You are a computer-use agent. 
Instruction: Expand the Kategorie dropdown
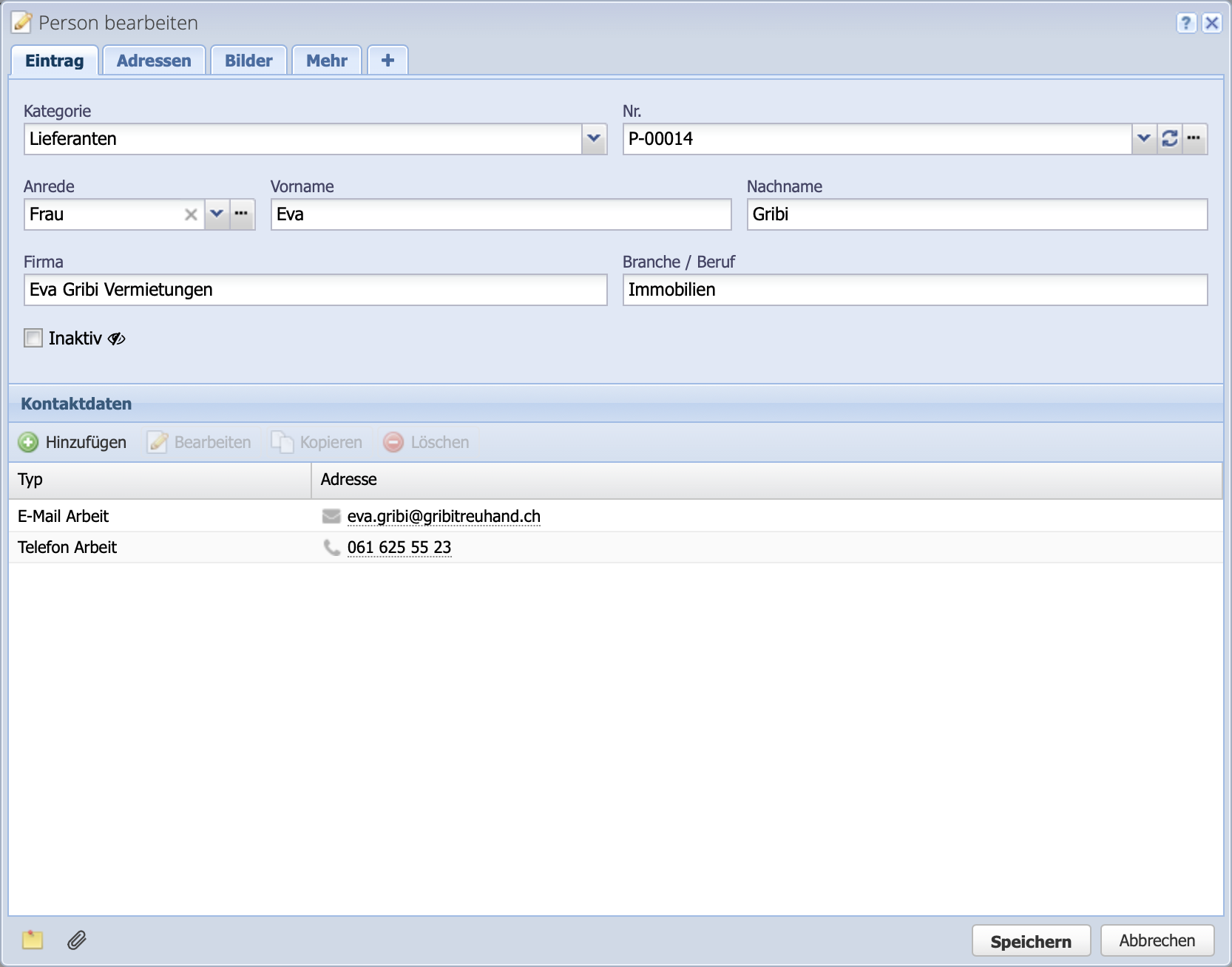594,139
